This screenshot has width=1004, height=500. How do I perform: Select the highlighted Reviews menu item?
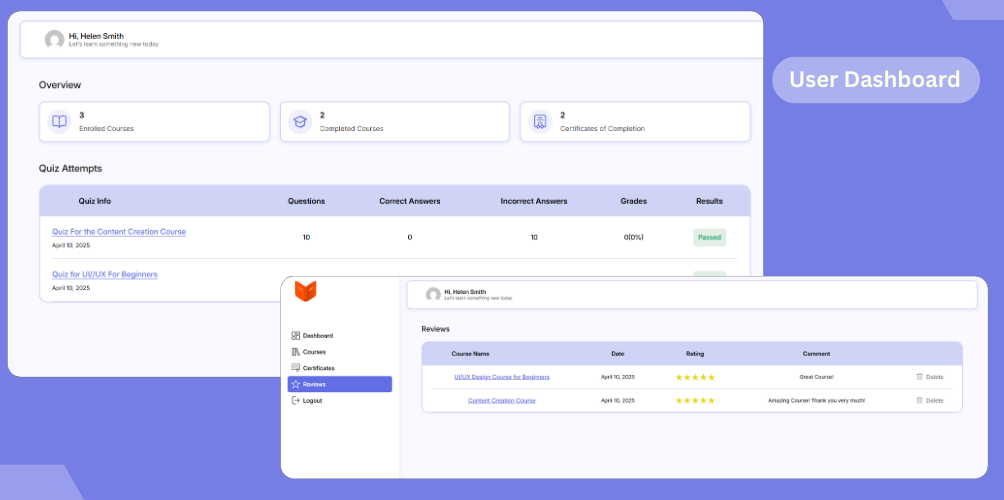339,384
